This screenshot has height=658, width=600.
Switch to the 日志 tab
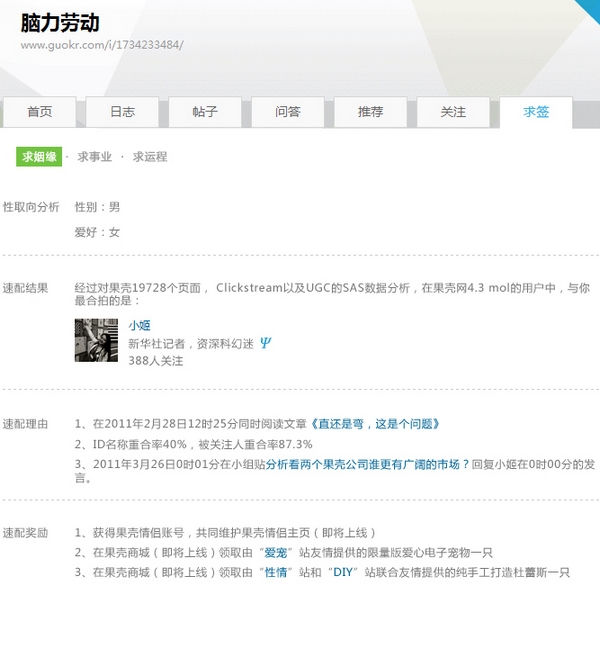pyautogui.click(x=122, y=112)
